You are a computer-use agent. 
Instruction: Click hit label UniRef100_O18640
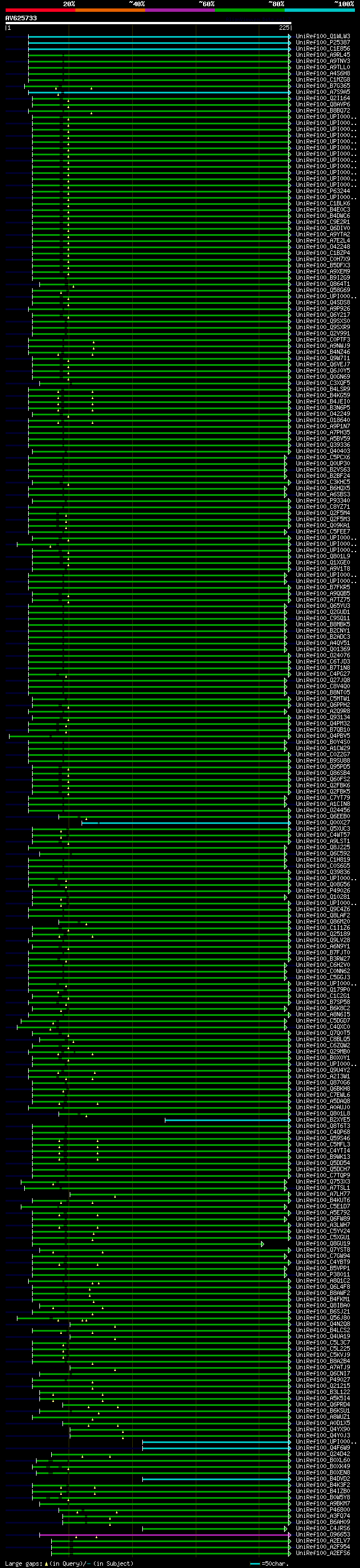[323, 420]
